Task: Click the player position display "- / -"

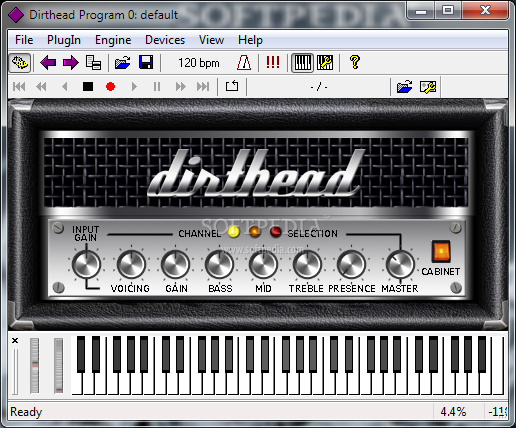Action: click(x=319, y=87)
